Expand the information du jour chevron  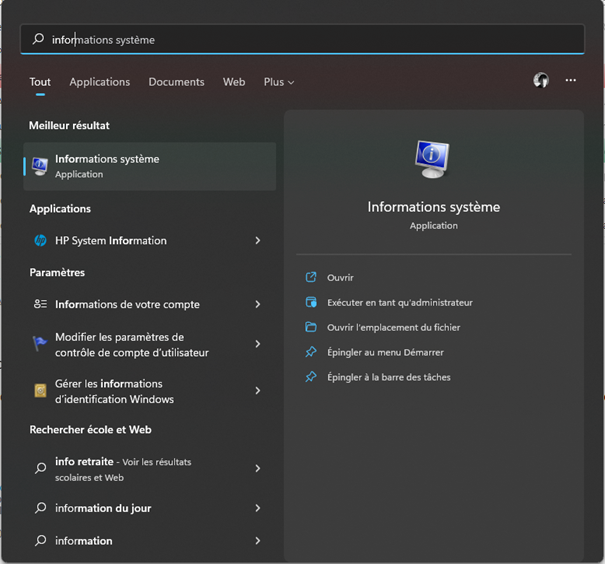258,508
